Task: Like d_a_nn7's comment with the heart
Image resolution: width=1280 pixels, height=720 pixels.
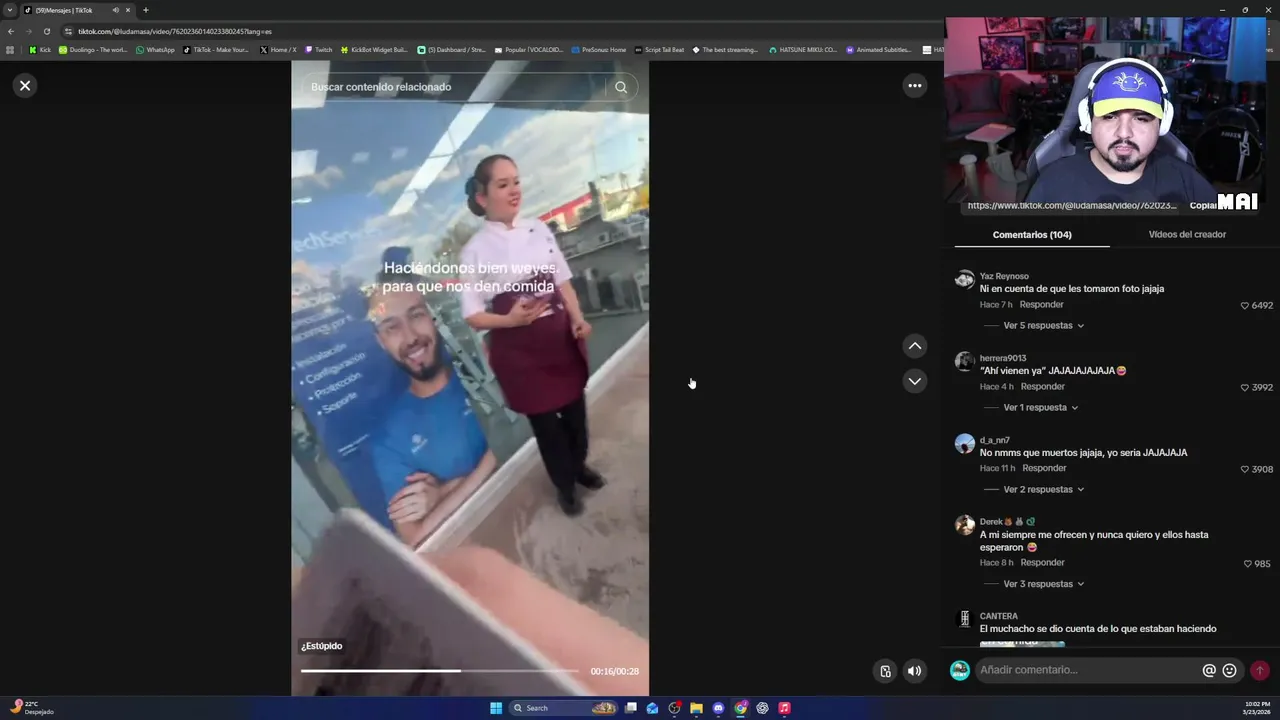Action: (1245, 470)
